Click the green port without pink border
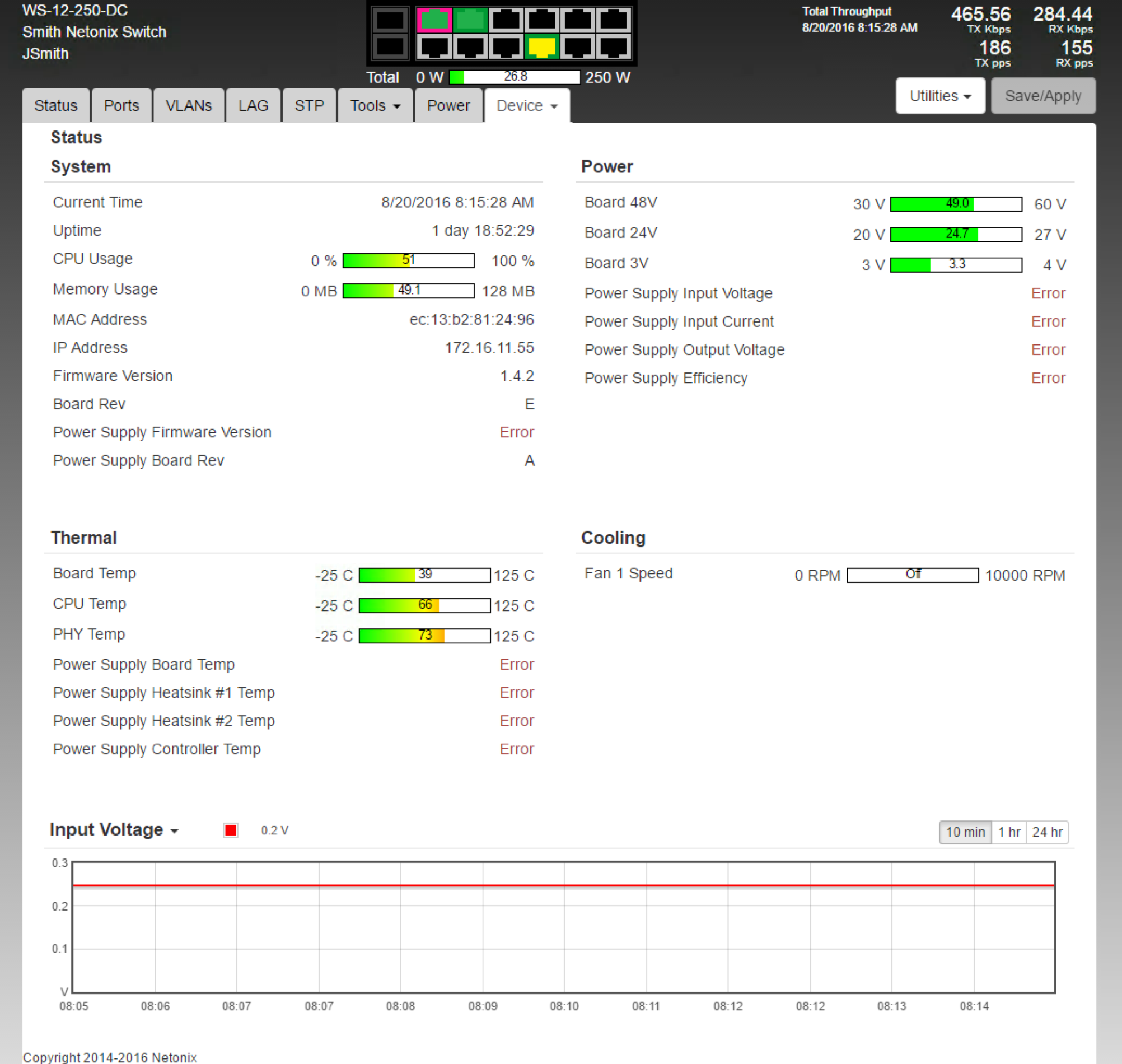Screen dimensions: 1122x1064 point(469,20)
